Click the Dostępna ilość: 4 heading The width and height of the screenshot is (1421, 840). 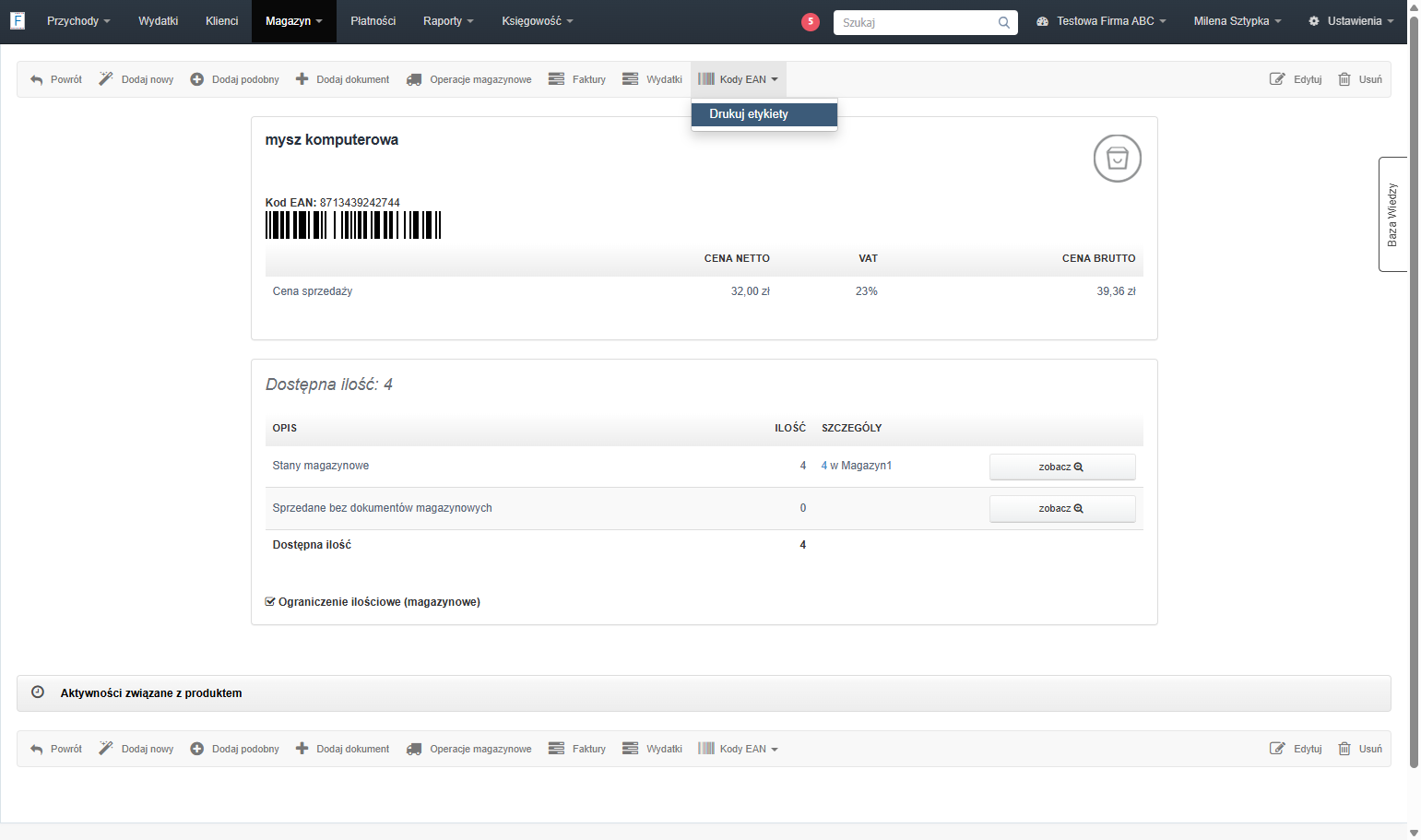pos(329,385)
